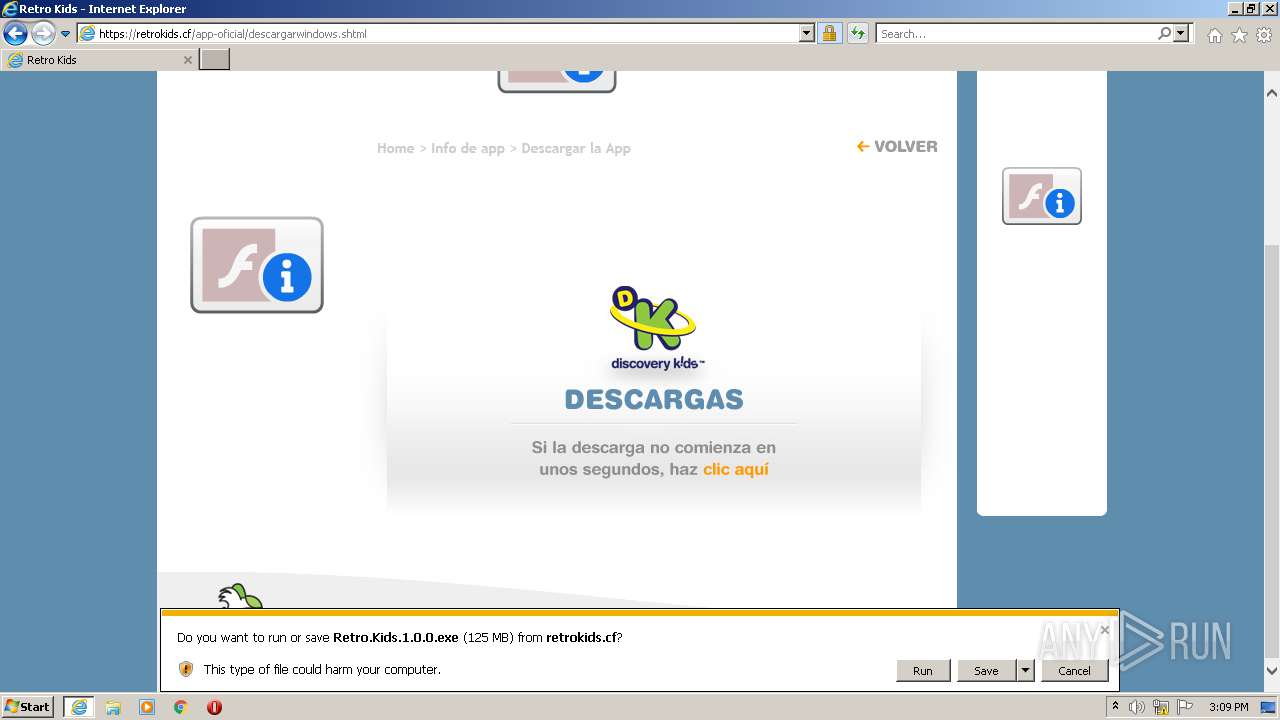1280x720 pixels.
Task: Expand the Save options dropdown arrow
Action: (x=1025, y=671)
